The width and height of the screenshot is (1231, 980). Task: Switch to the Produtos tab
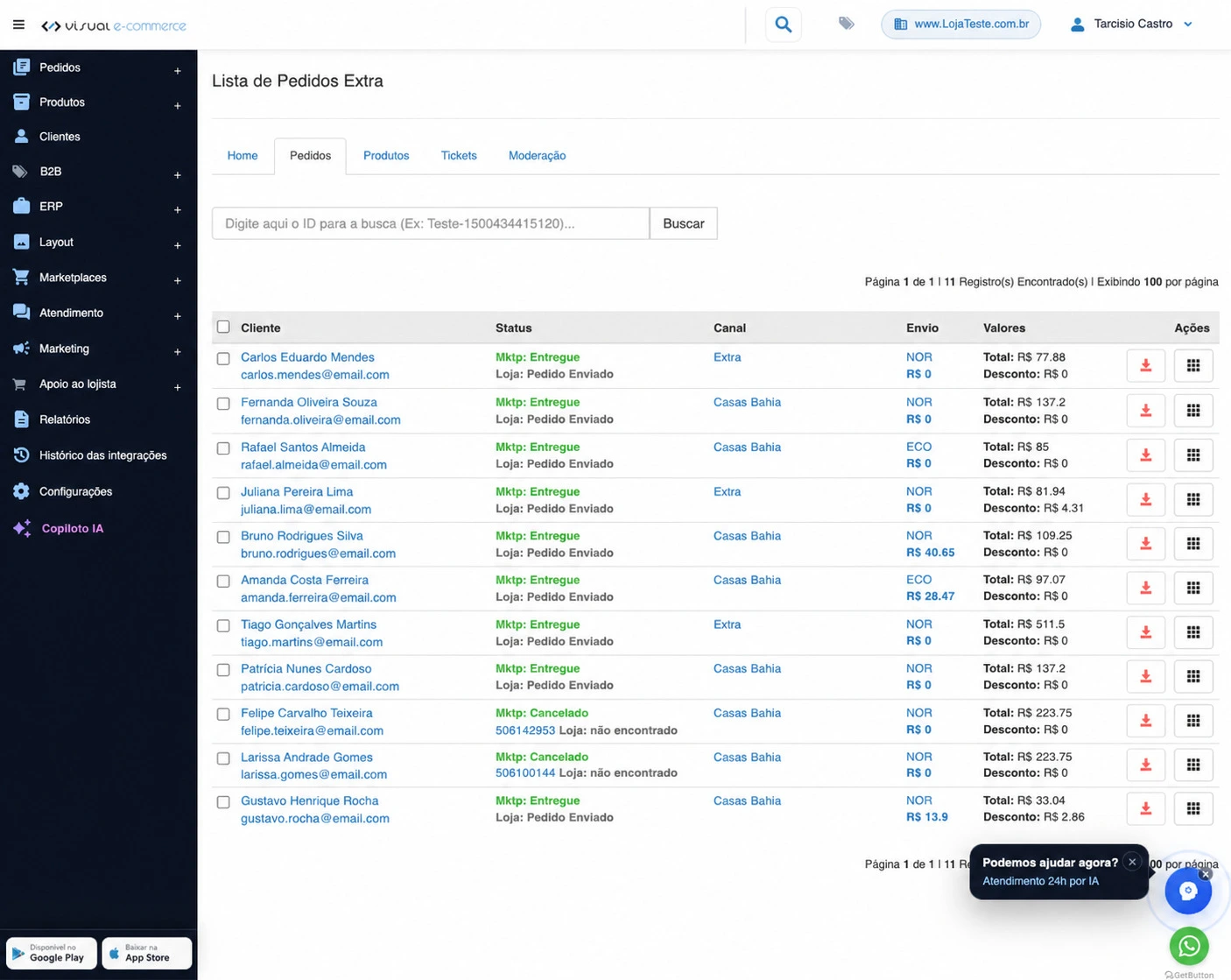(x=386, y=156)
